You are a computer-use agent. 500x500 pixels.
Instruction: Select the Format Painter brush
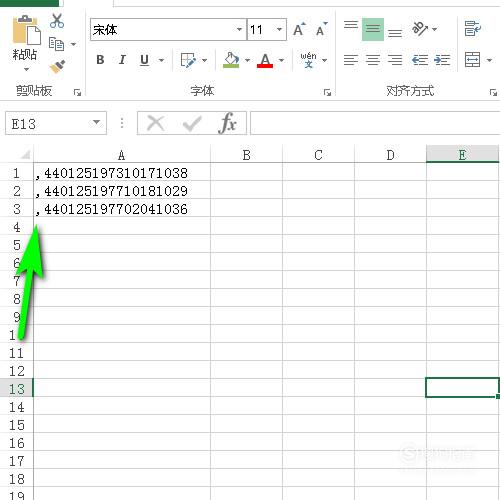[x=57, y=67]
